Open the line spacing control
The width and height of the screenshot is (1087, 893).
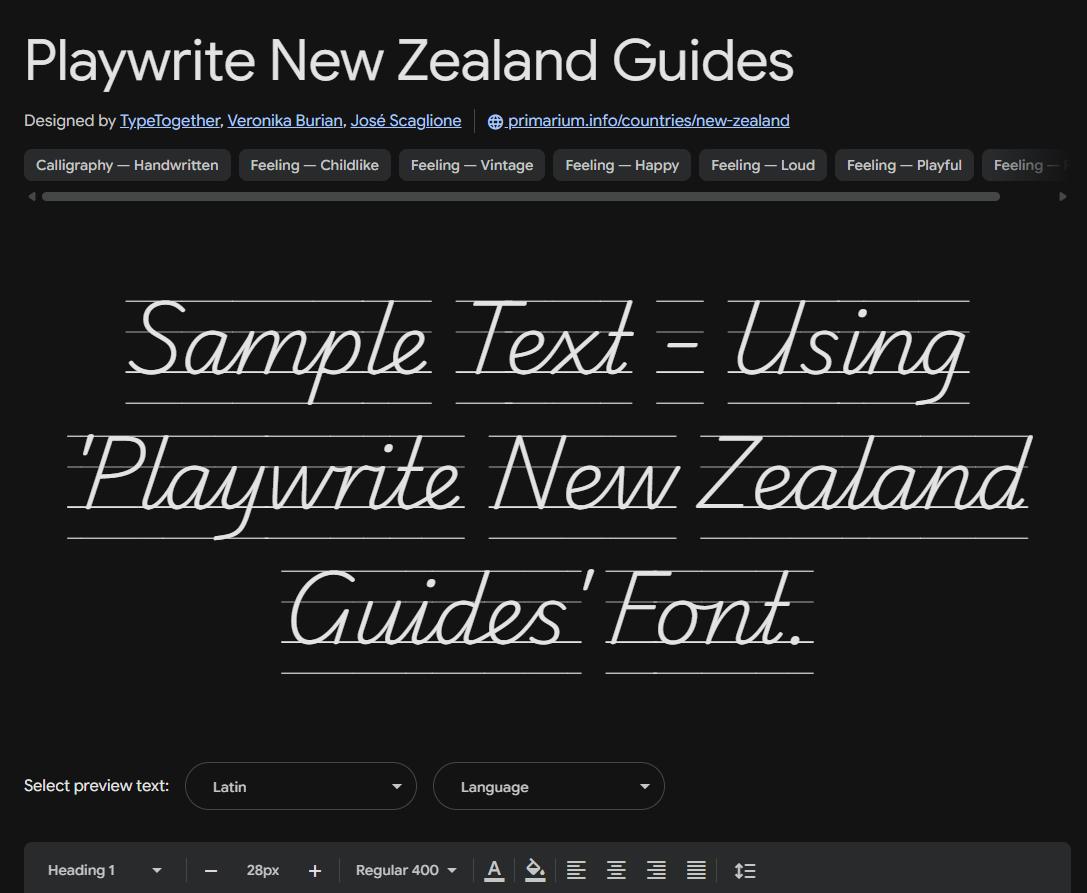pos(745,870)
